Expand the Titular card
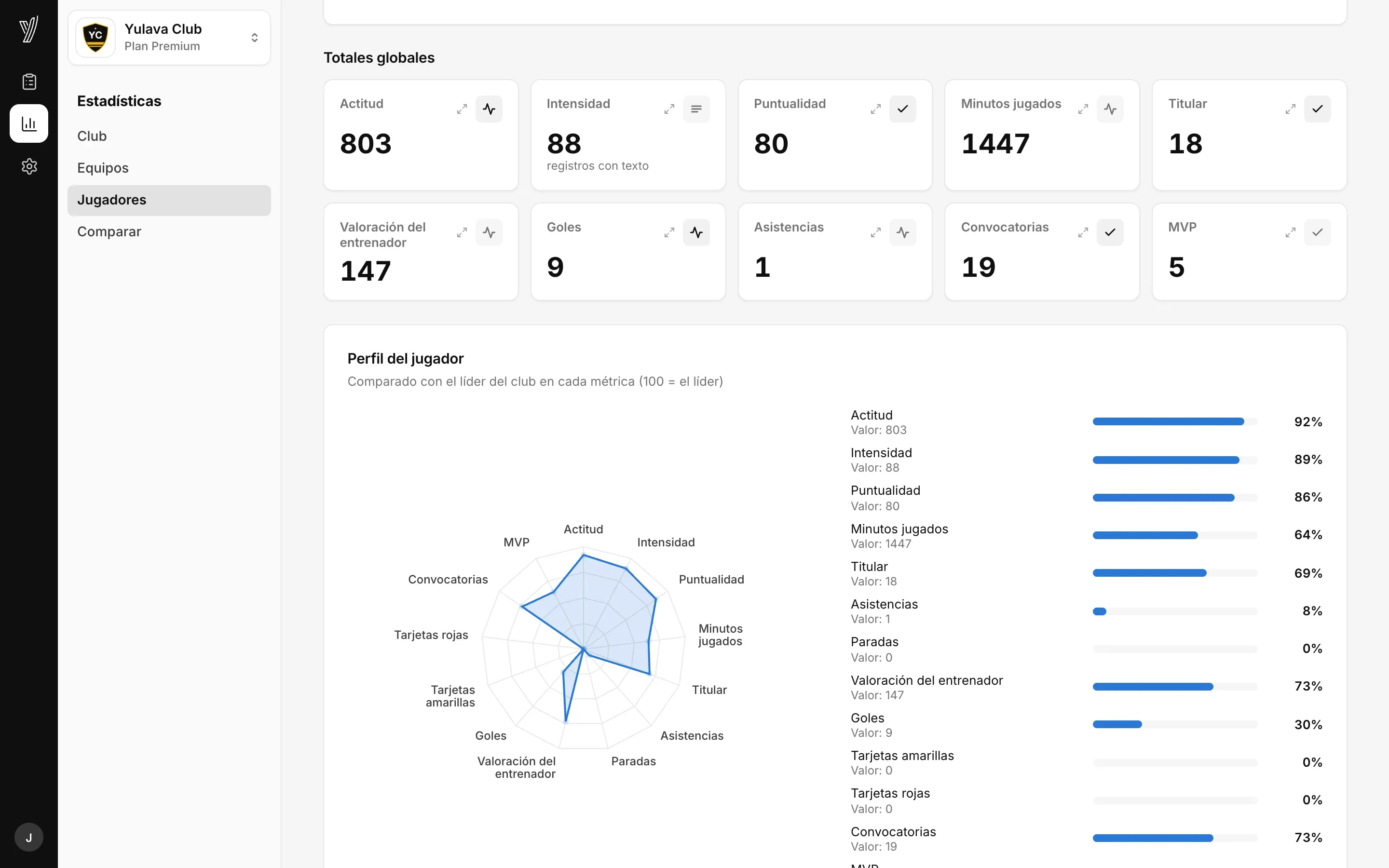 click(1290, 109)
